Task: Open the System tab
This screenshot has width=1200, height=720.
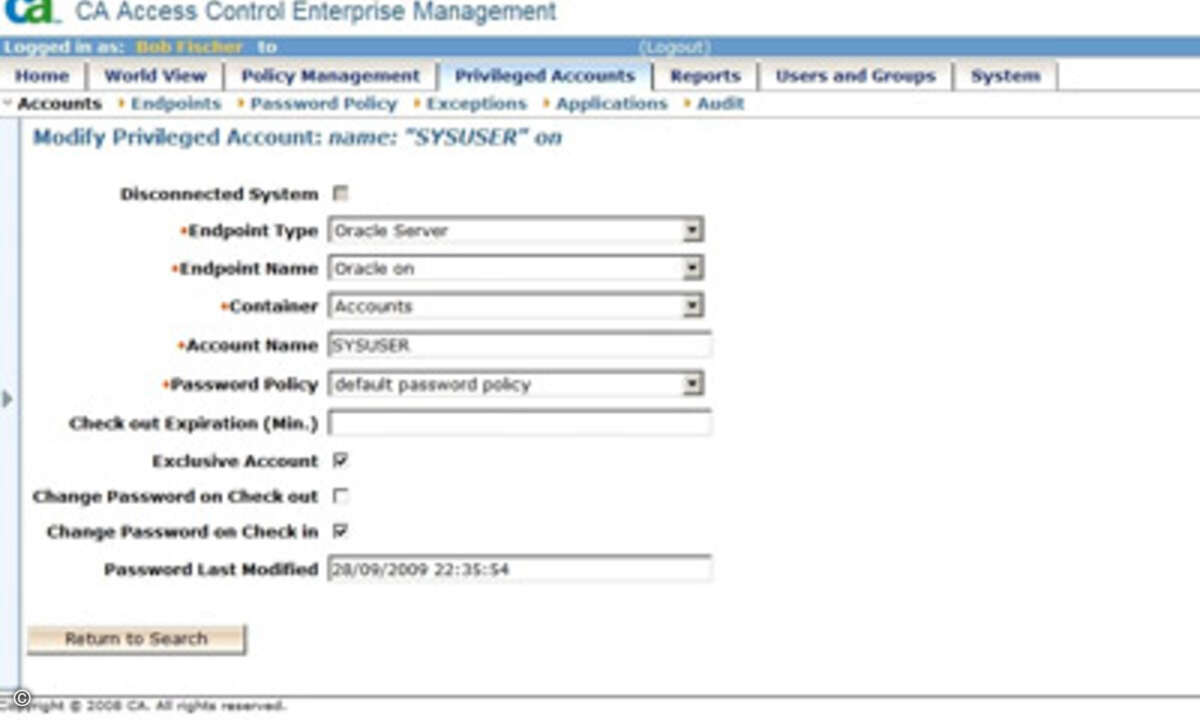Action: [x=1005, y=76]
